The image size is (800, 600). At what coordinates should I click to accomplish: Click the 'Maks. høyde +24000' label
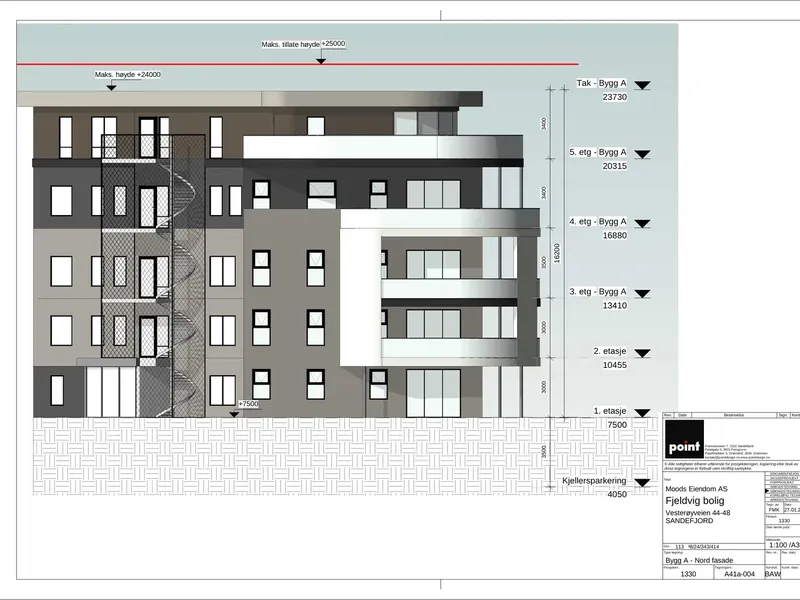tap(128, 74)
